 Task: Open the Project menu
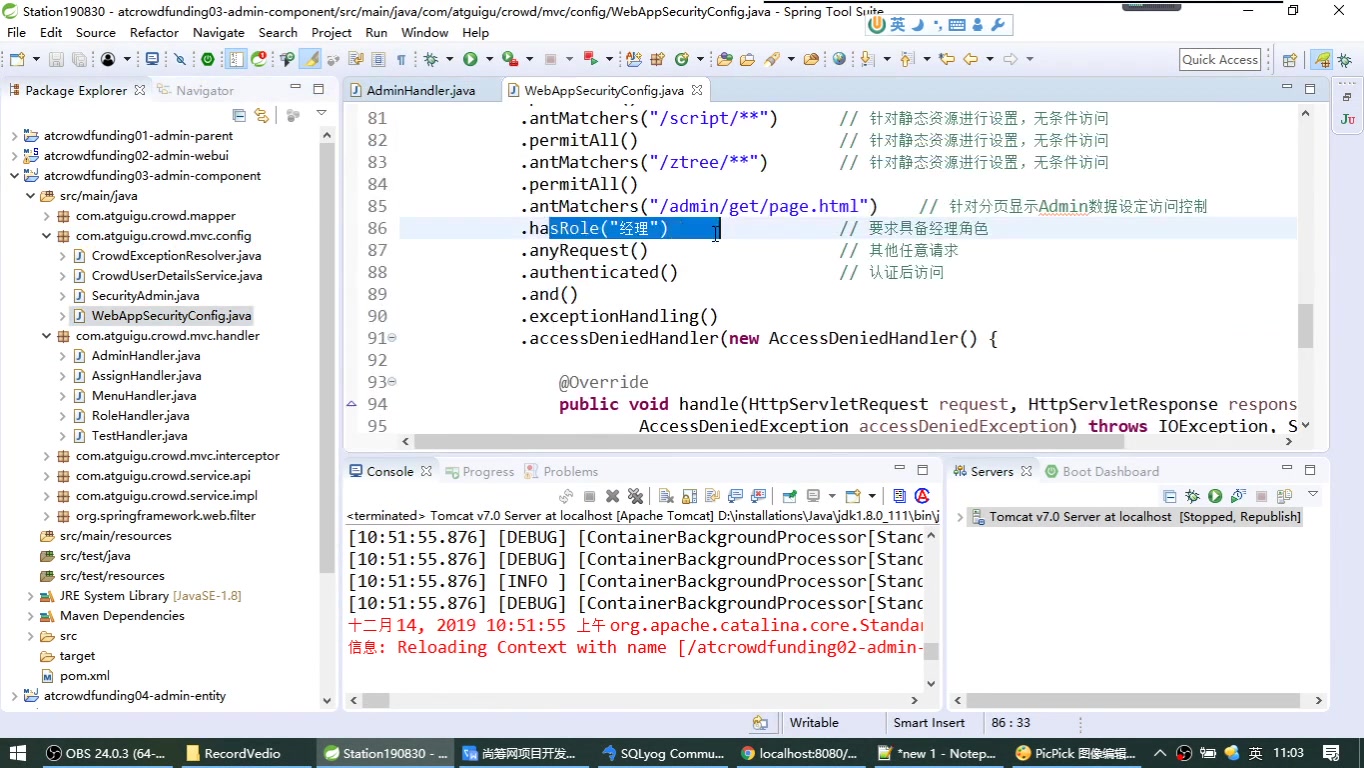(331, 32)
